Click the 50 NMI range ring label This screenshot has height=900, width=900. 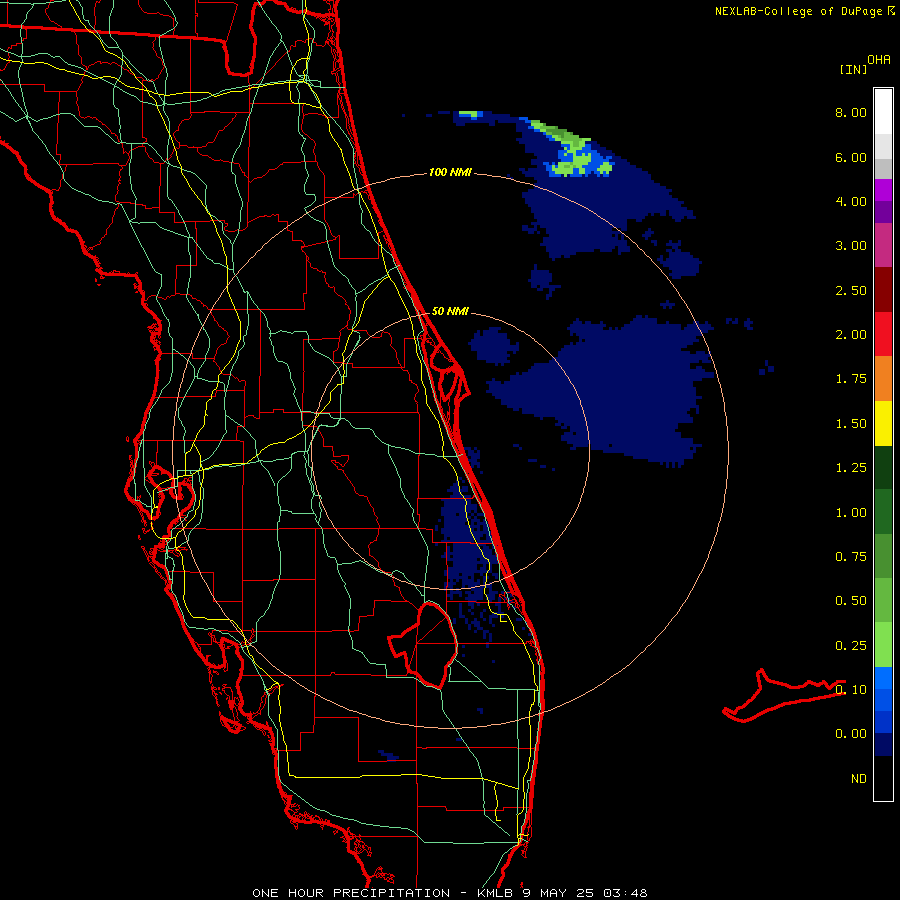[450, 311]
